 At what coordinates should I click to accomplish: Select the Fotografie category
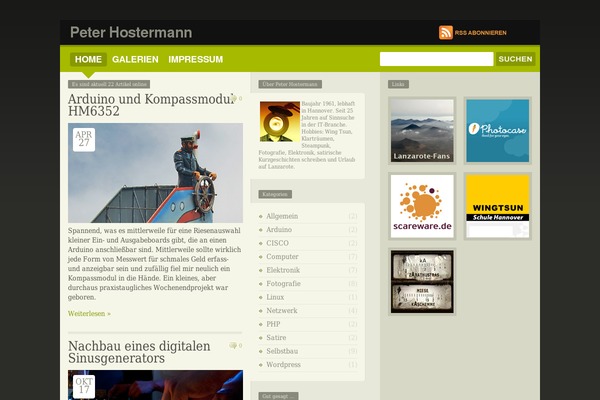tap(284, 284)
